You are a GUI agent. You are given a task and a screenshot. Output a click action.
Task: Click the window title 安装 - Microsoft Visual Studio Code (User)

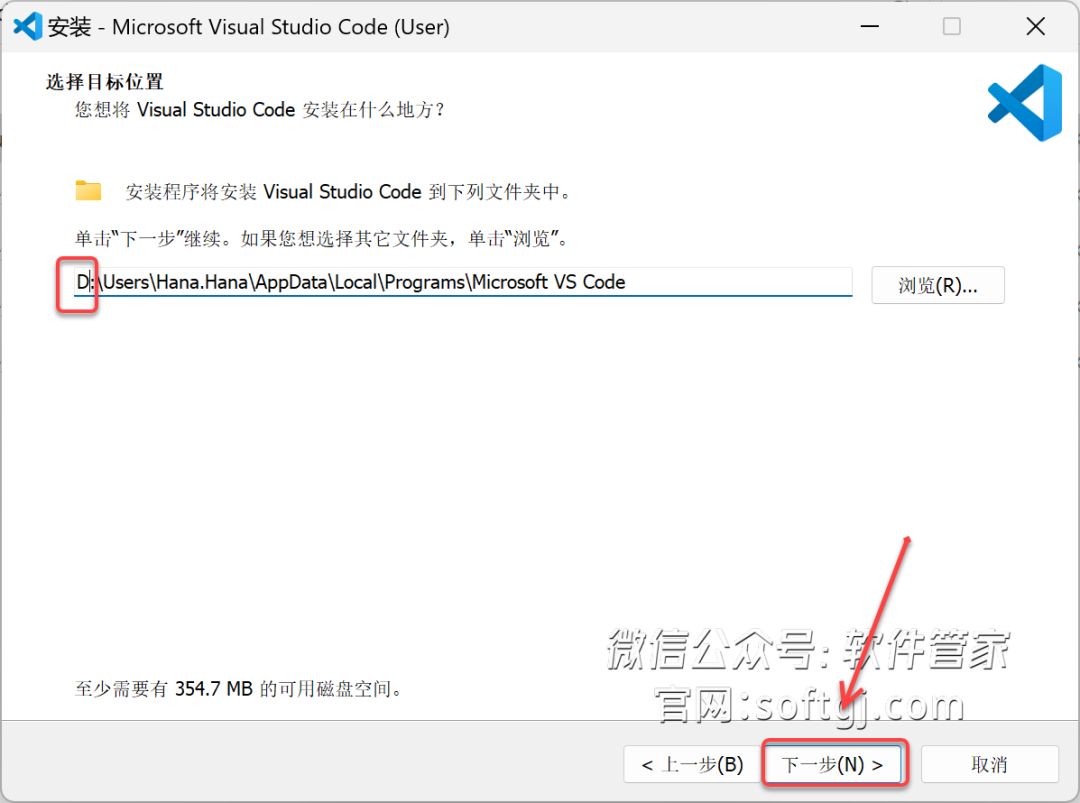coord(249,27)
